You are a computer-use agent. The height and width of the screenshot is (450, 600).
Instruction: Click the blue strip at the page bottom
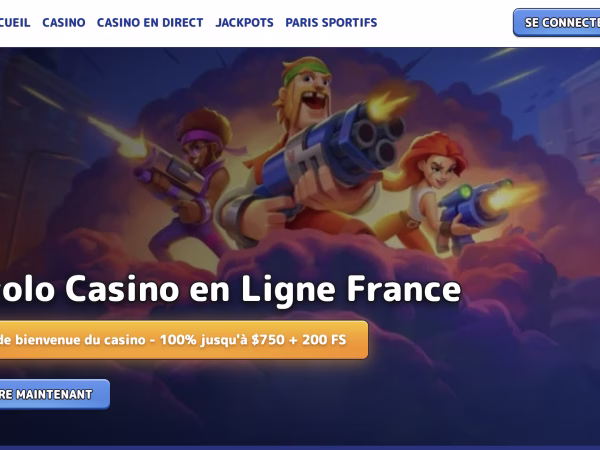coord(300,448)
